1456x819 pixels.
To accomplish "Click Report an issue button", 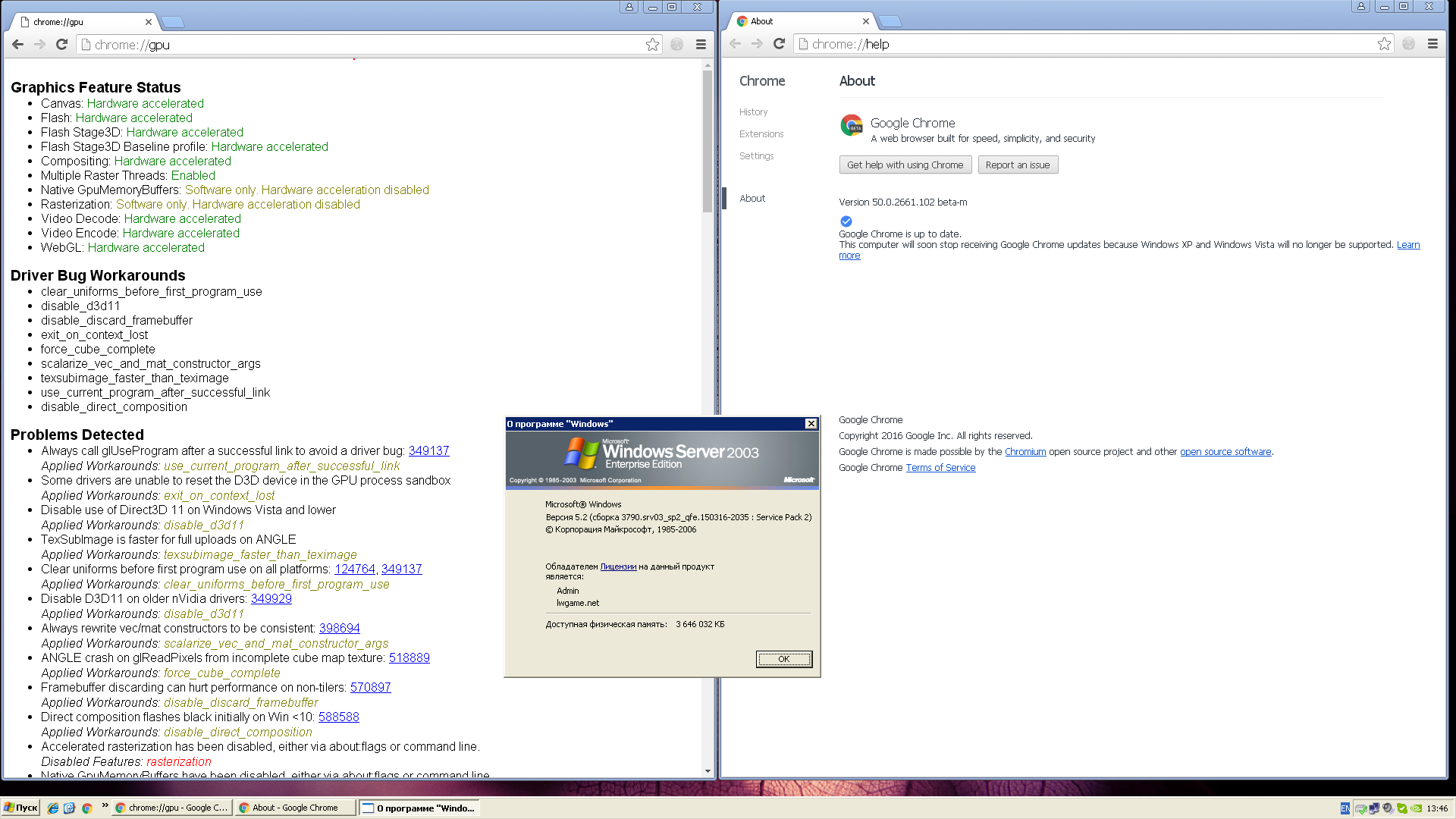I will click(1018, 165).
